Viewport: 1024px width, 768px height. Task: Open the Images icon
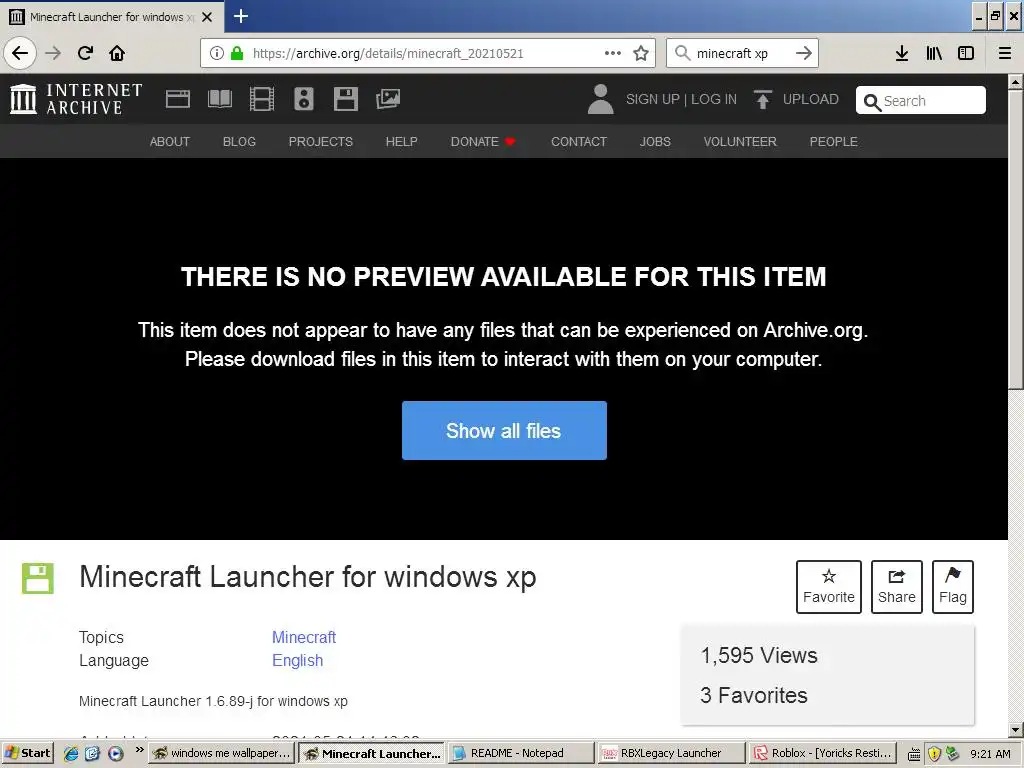pos(388,99)
